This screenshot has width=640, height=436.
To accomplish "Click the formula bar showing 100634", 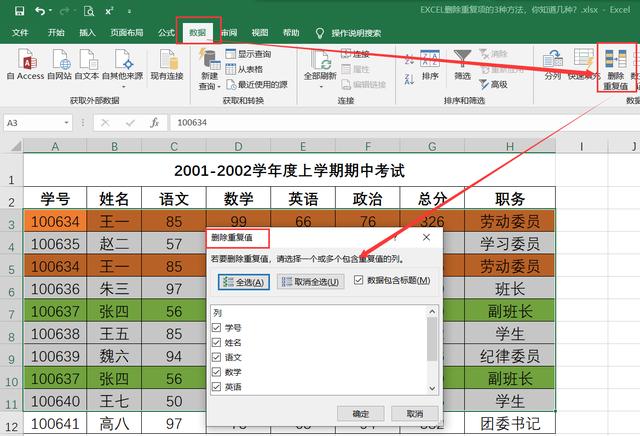I will click(404, 122).
